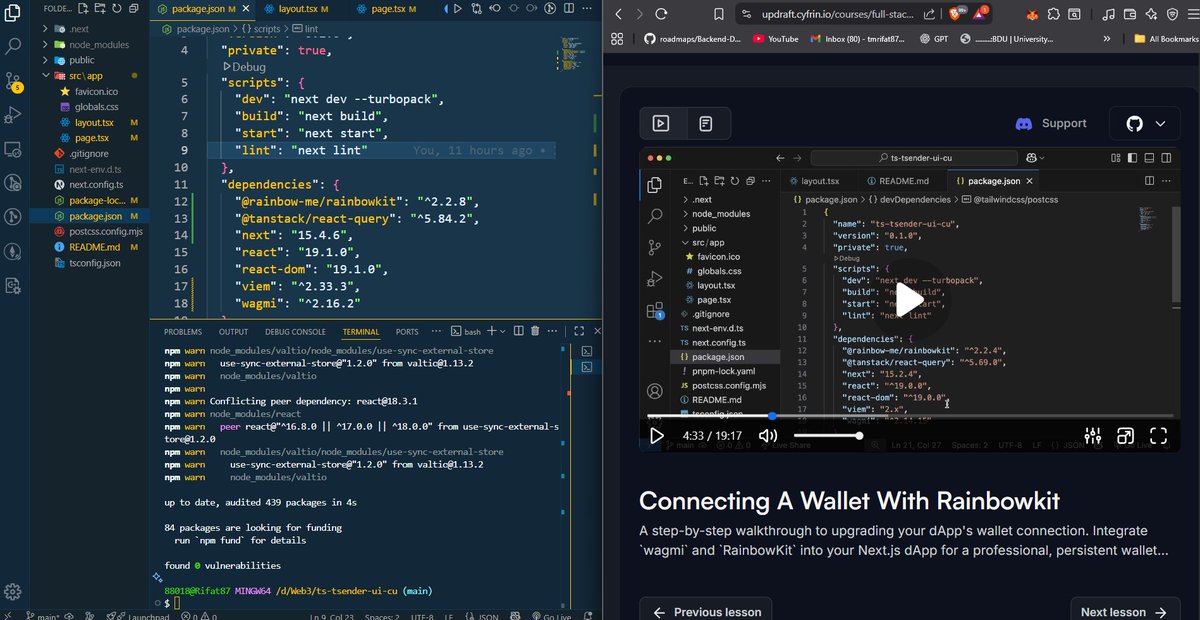Click the New File icon in Explorer header

coord(82,8)
